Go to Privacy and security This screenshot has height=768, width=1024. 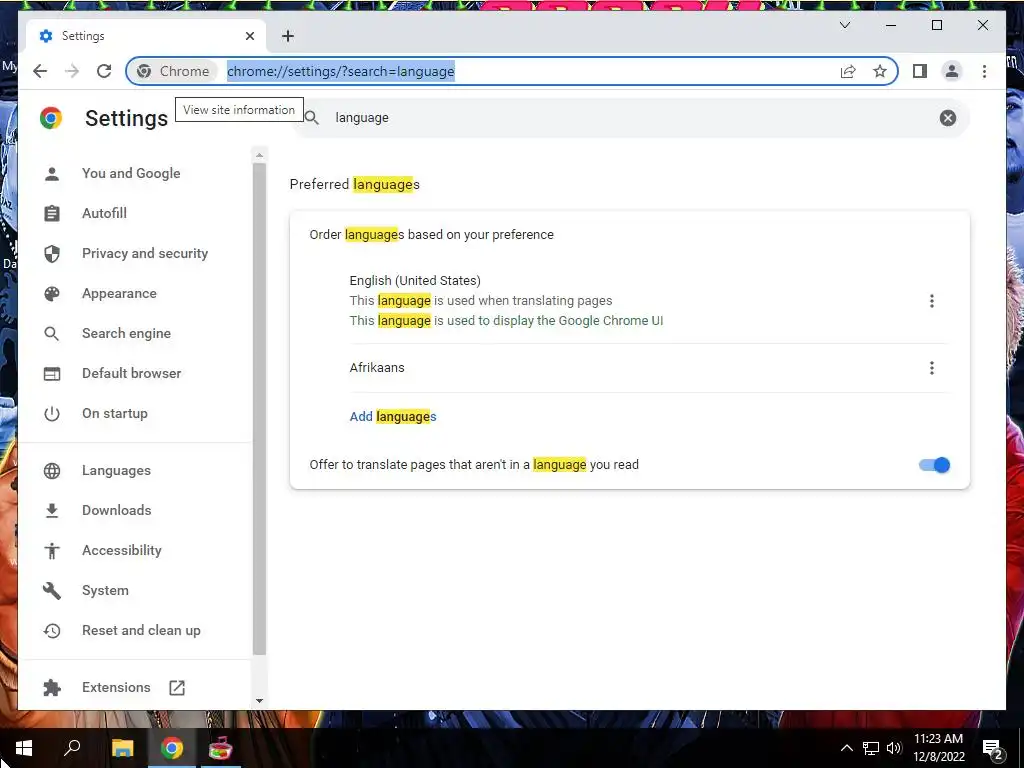[x=145, y=253]
